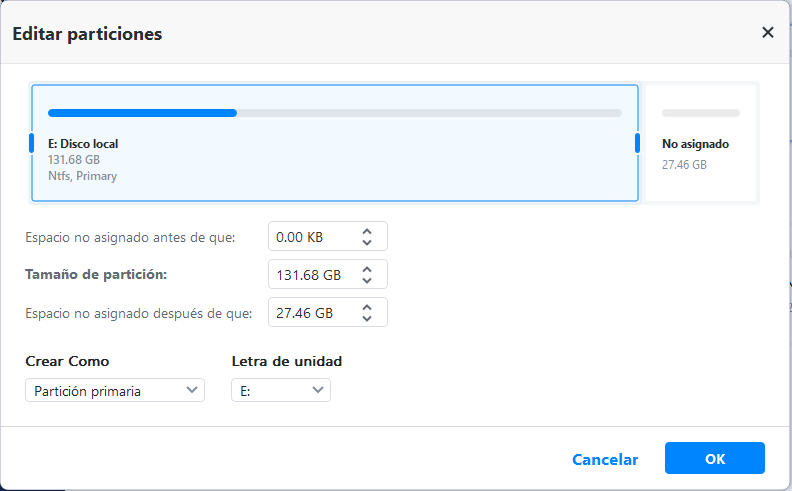Viewport: 792px width, 491px height.
Task: Increase Tamaño de partición value
Action: pos(367,269)
